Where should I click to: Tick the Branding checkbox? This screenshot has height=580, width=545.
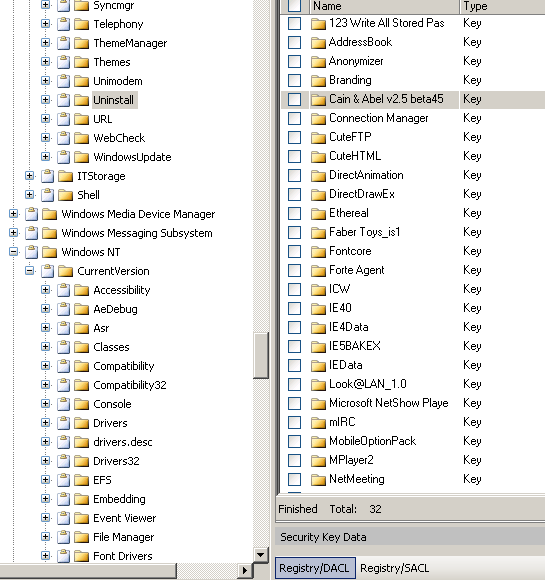coord(295,81)
